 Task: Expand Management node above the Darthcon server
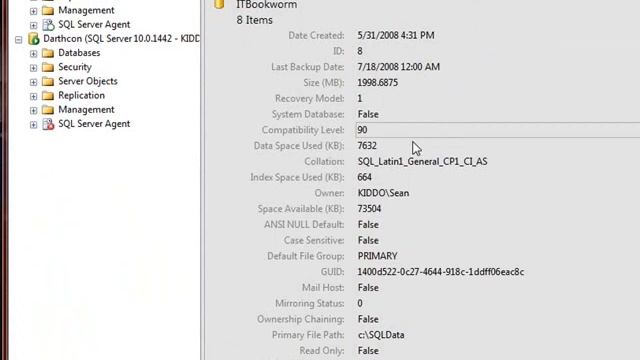[33, 11]
